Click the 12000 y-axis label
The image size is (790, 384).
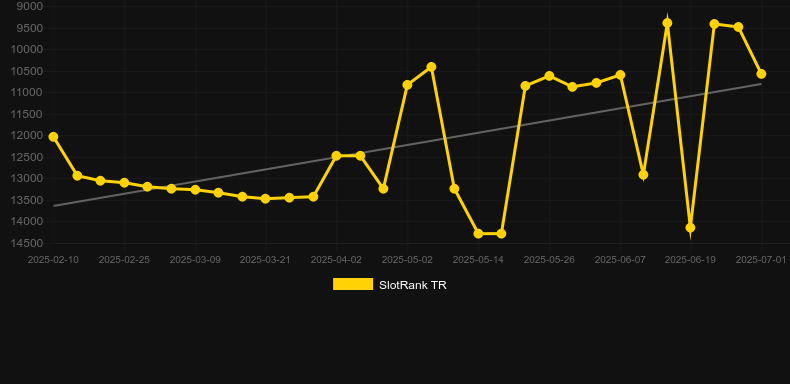(27, 136)
